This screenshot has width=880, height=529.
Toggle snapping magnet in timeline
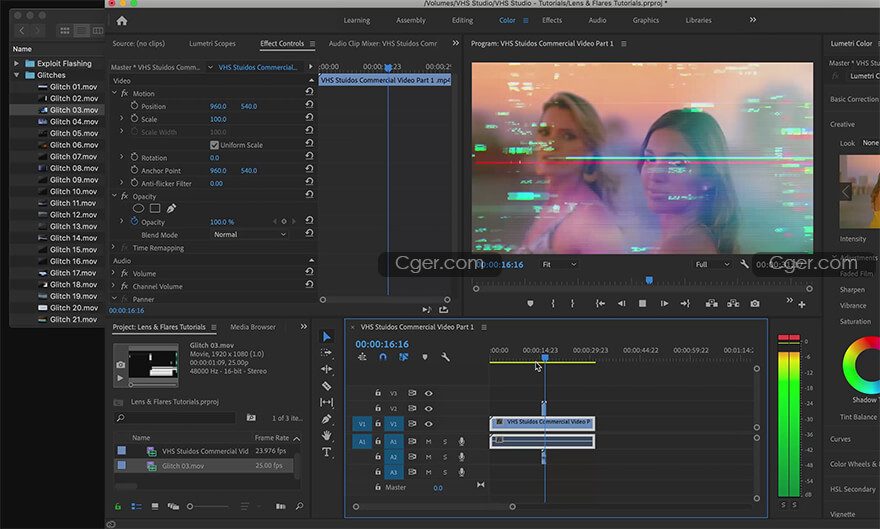383,357
